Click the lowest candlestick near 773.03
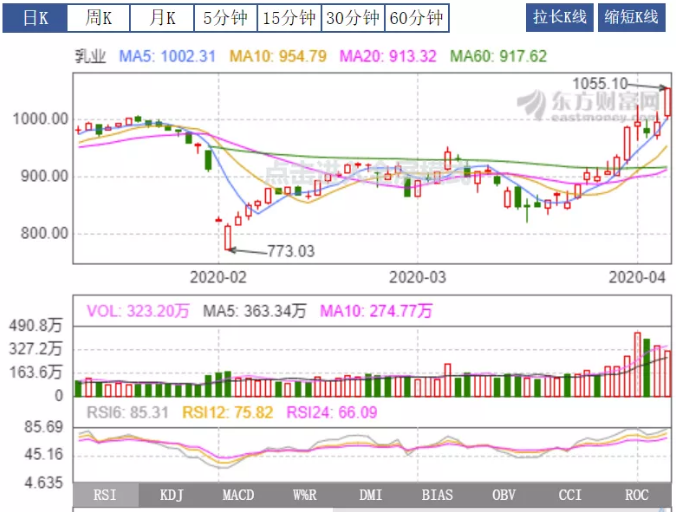676x515 pixels. pos(228,237)
